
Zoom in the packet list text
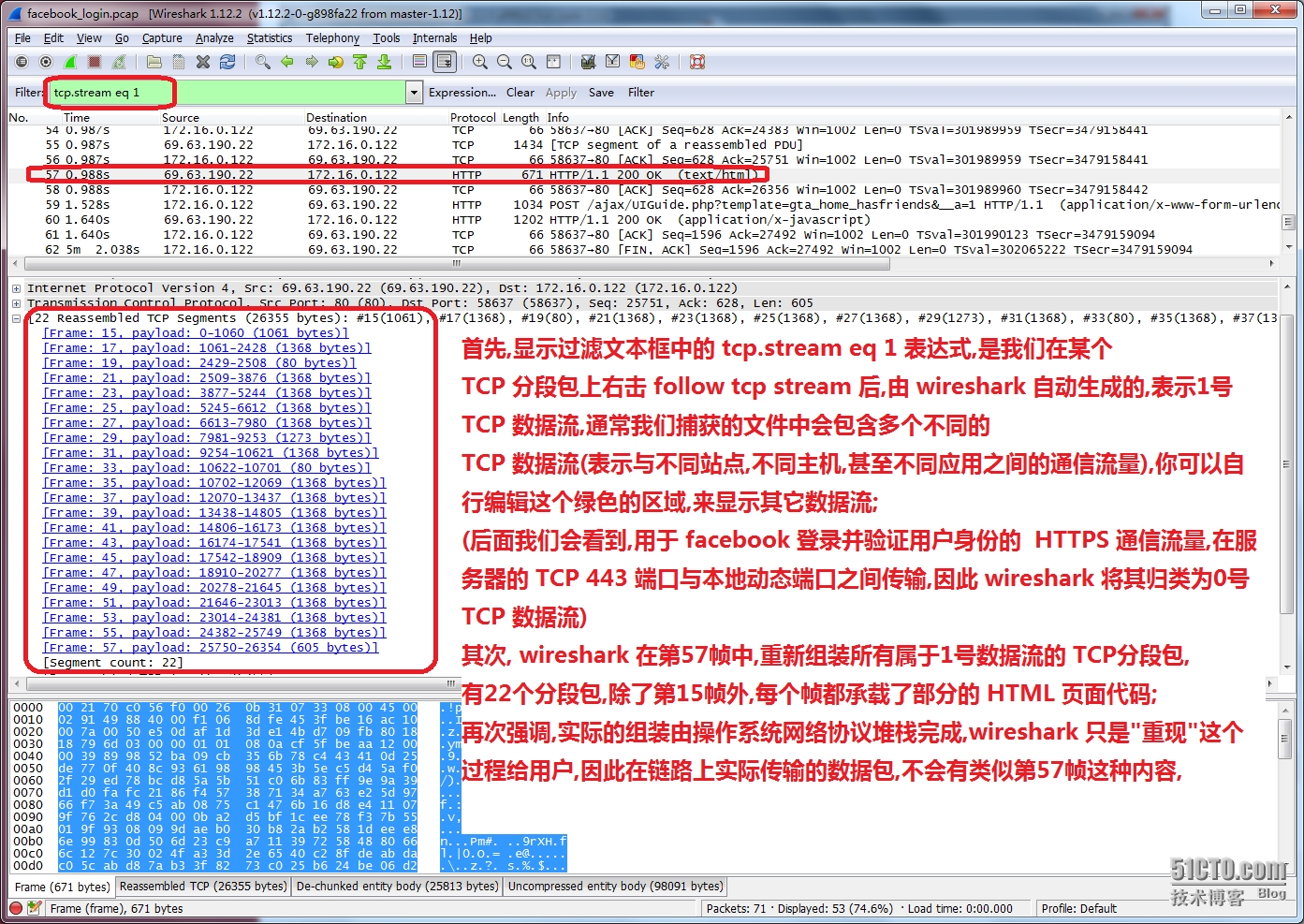point(480,62)
